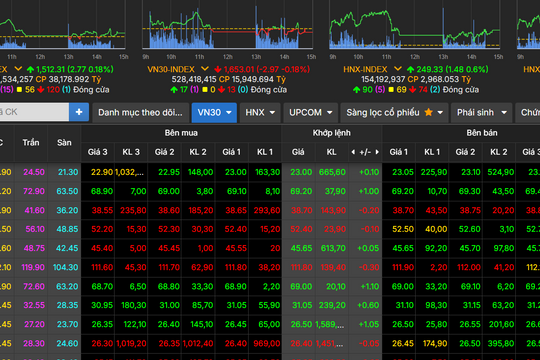Image resolution: width=540 pixels, height=360 pixels.
Task: Click the star icon in Sàng lọc cổ phiếu
Action: point(428,112)
